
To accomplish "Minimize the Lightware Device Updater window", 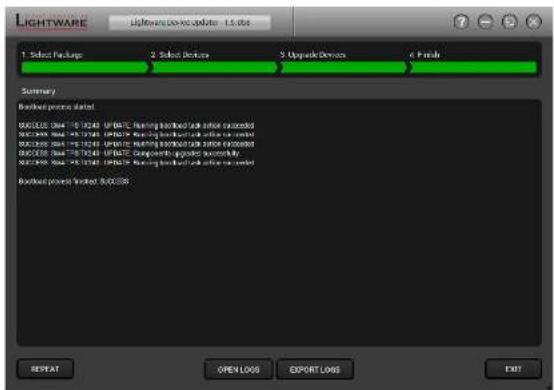I will tap(485, 22).
